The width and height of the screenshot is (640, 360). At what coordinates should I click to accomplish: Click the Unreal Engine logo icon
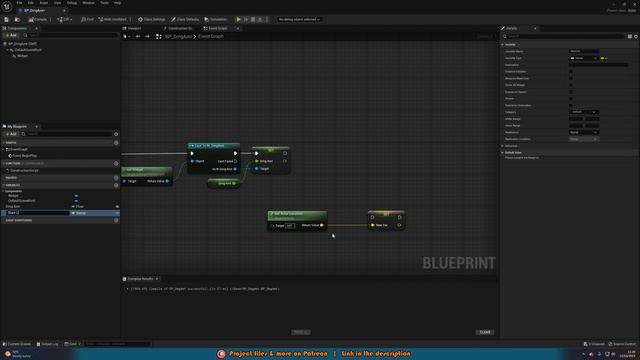[7, 6]
